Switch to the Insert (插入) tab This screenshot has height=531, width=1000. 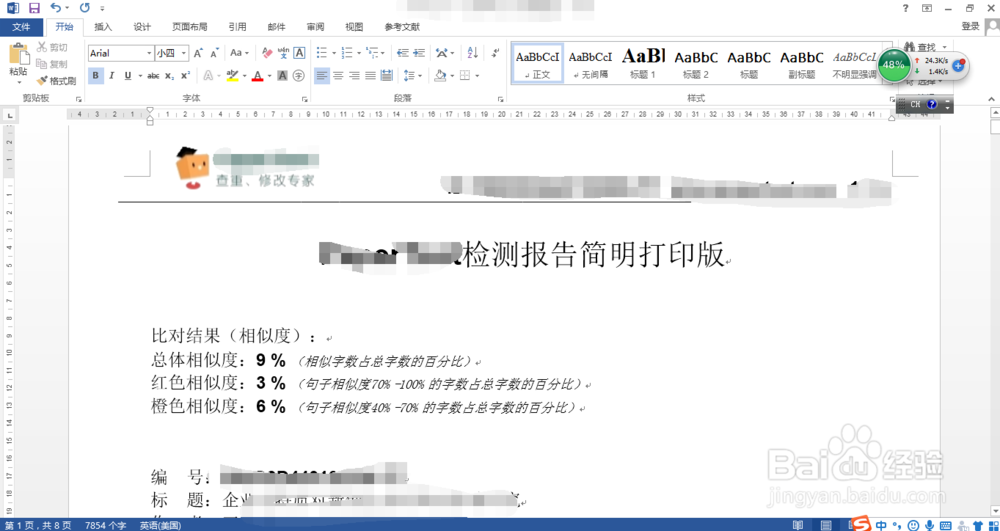103,27
